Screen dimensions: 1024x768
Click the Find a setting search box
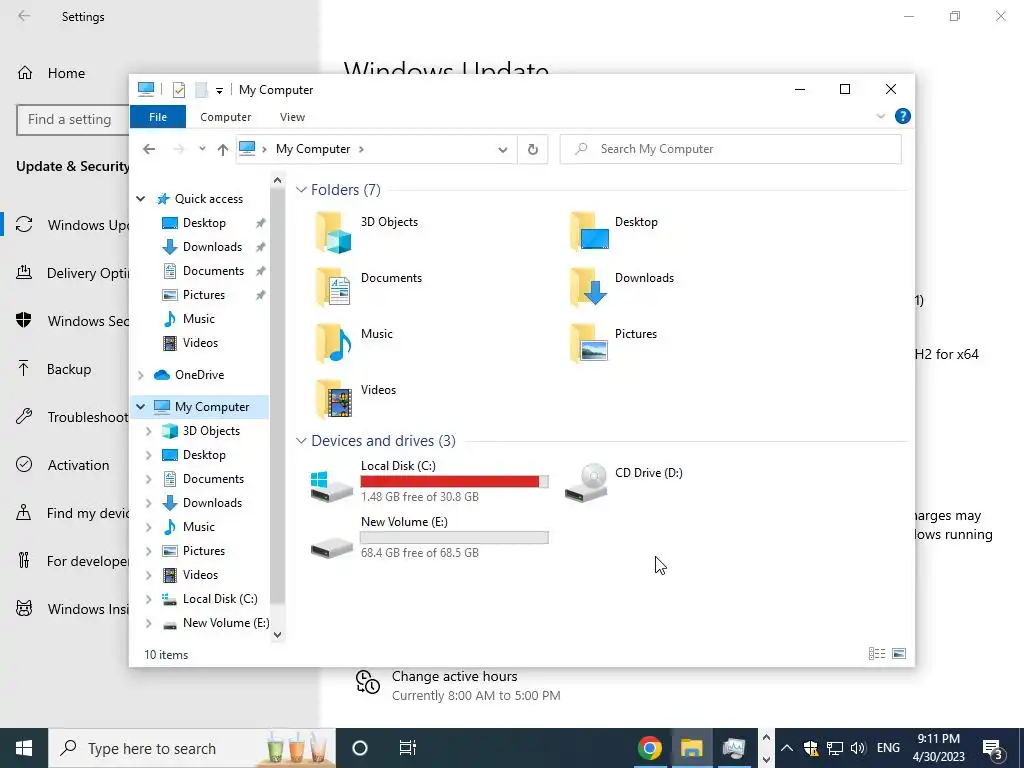tap(72, 120)
